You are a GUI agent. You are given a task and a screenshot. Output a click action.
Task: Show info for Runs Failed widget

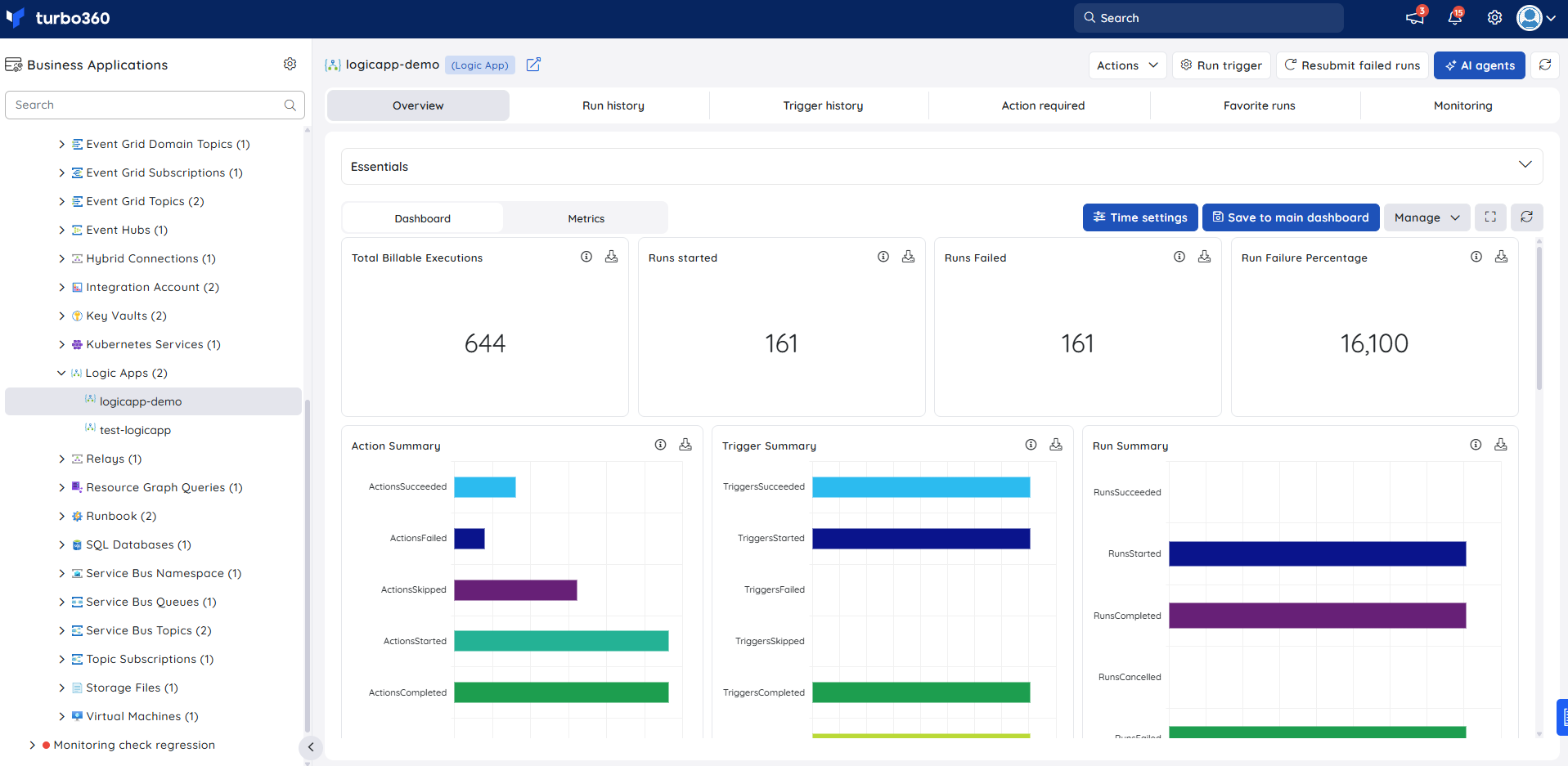coord(1179,257)
